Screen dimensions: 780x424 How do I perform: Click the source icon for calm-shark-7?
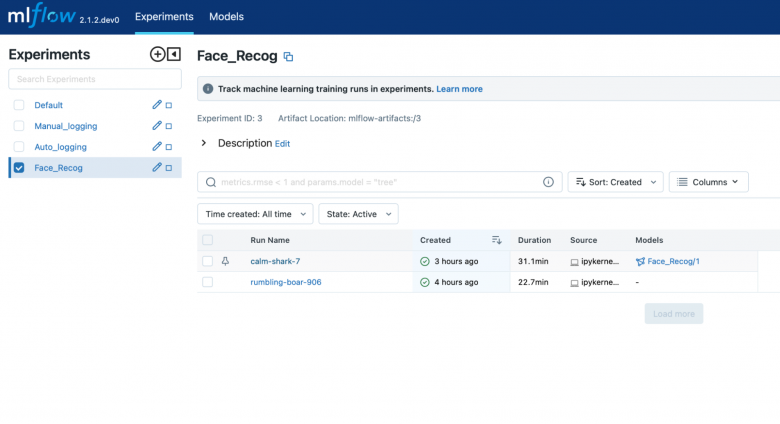pyautogui.click(x=575, y=262)
